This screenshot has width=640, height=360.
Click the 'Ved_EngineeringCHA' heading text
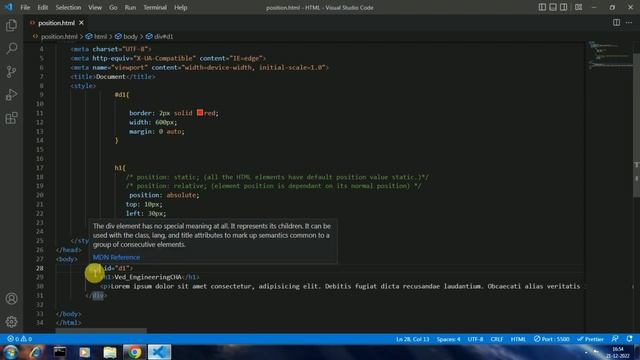(x=148, y=277)
